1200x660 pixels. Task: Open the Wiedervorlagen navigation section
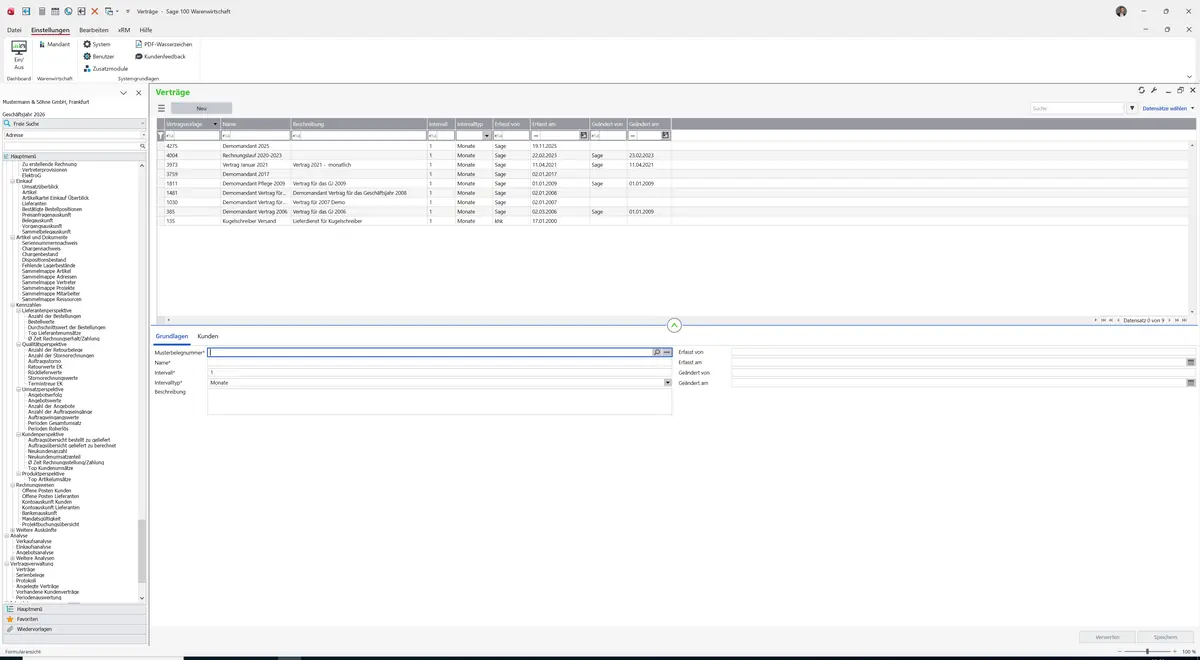[73, 629]
